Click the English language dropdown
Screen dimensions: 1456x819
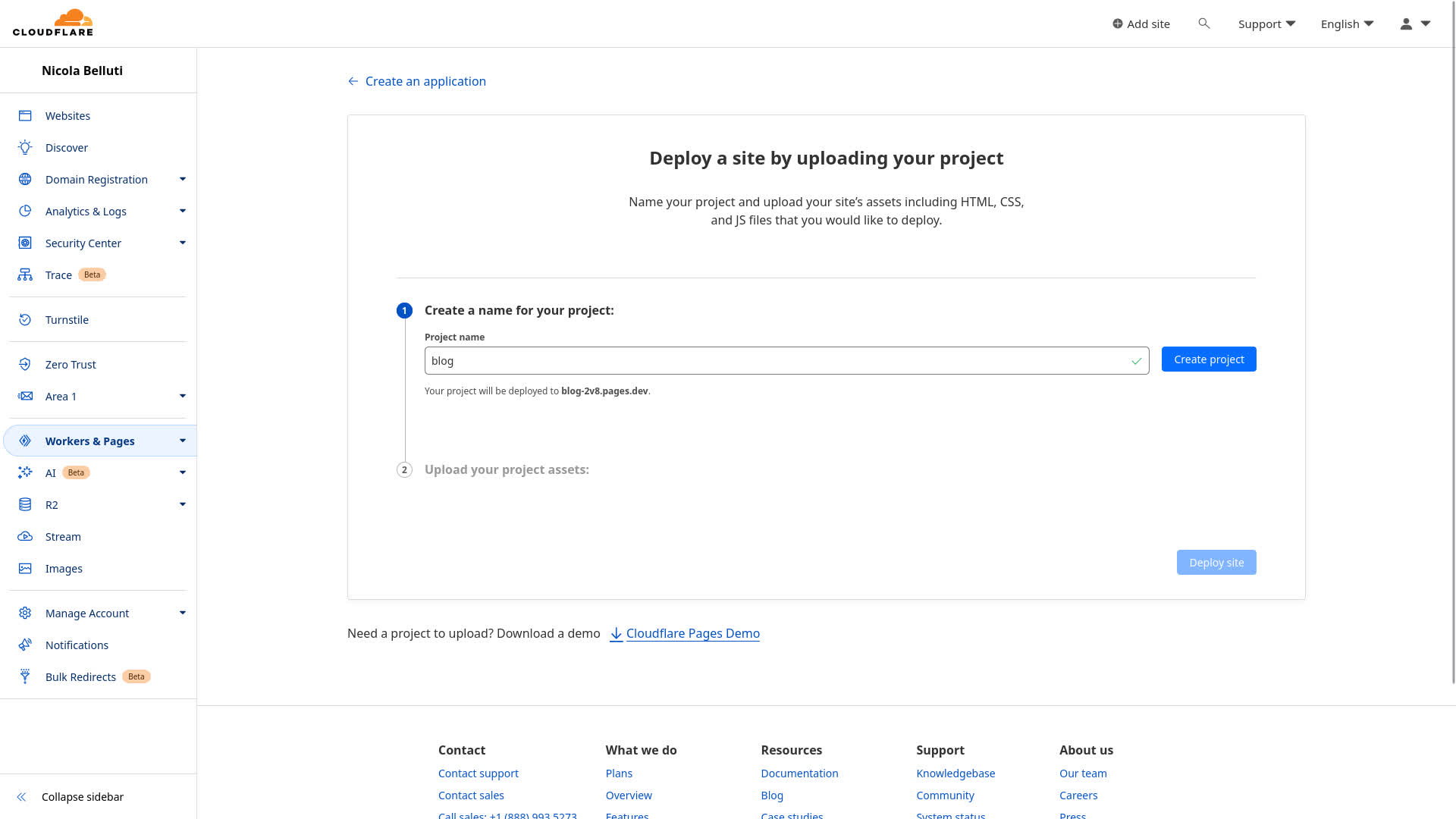(1347, 23)
